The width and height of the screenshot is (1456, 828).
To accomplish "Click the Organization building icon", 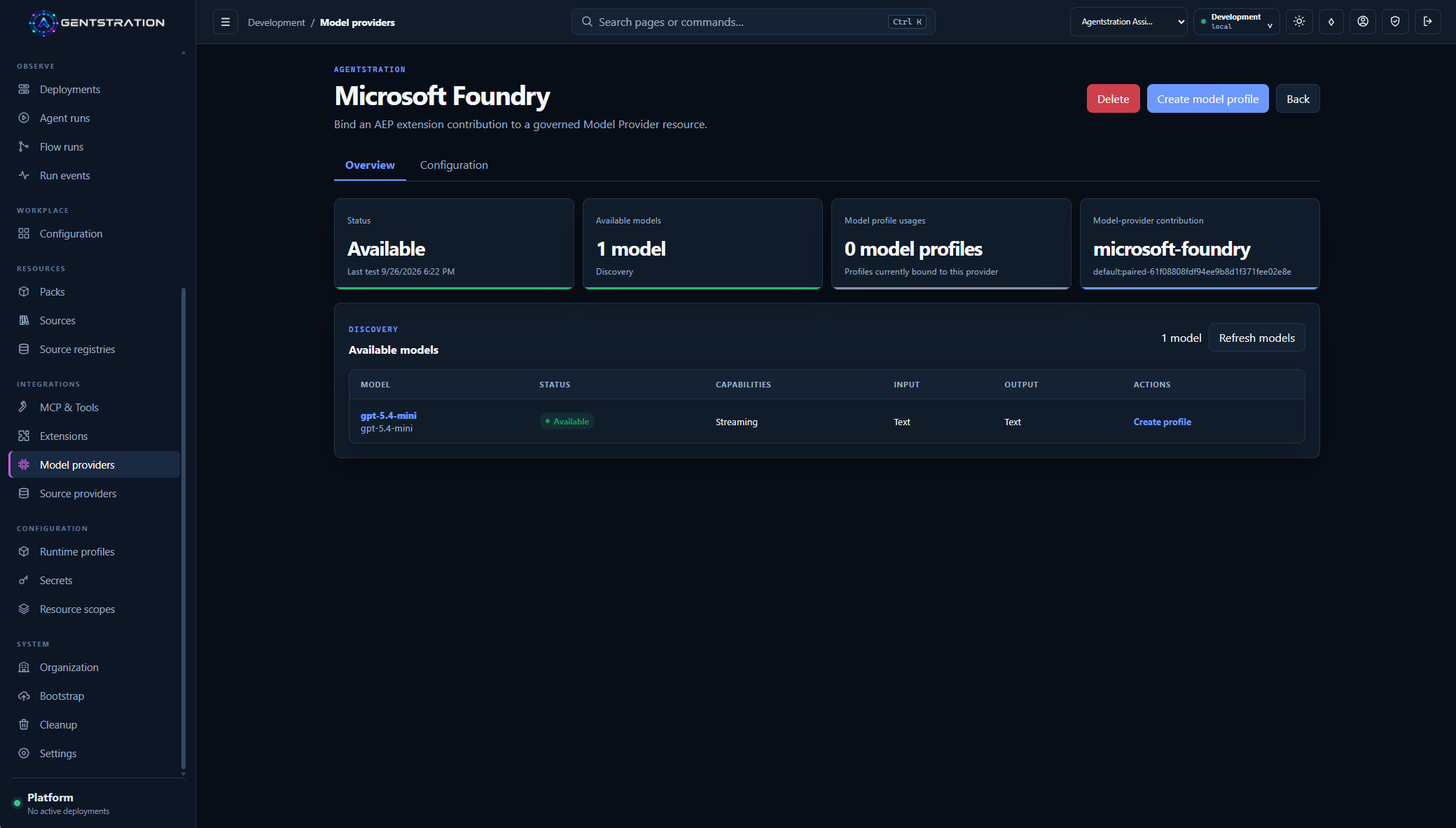I will pyautogui.click(x=24, y=668).
